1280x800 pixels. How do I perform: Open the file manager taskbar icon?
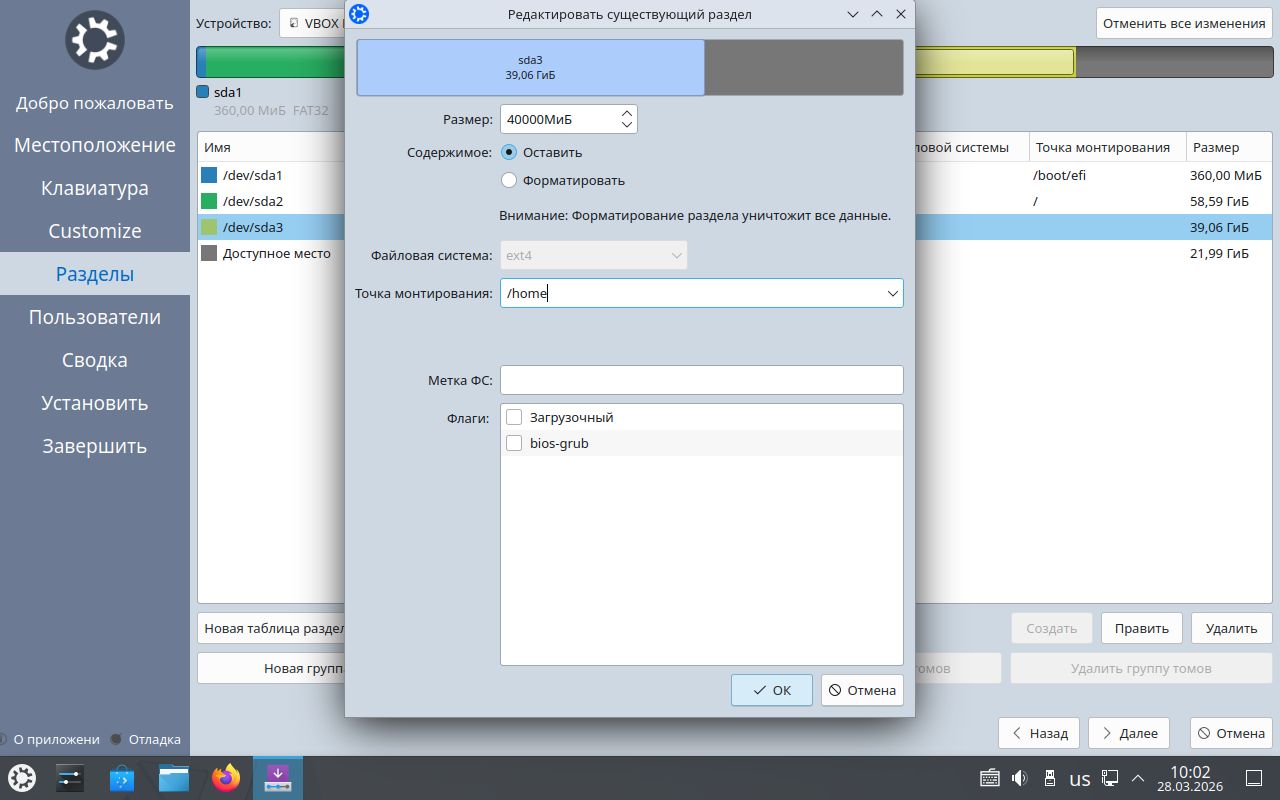coord(174,778)
